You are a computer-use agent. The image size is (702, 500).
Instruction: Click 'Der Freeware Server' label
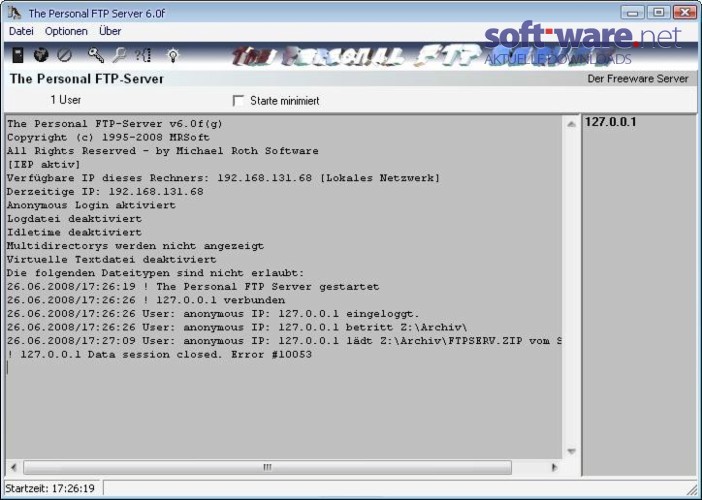coord(638,79)
